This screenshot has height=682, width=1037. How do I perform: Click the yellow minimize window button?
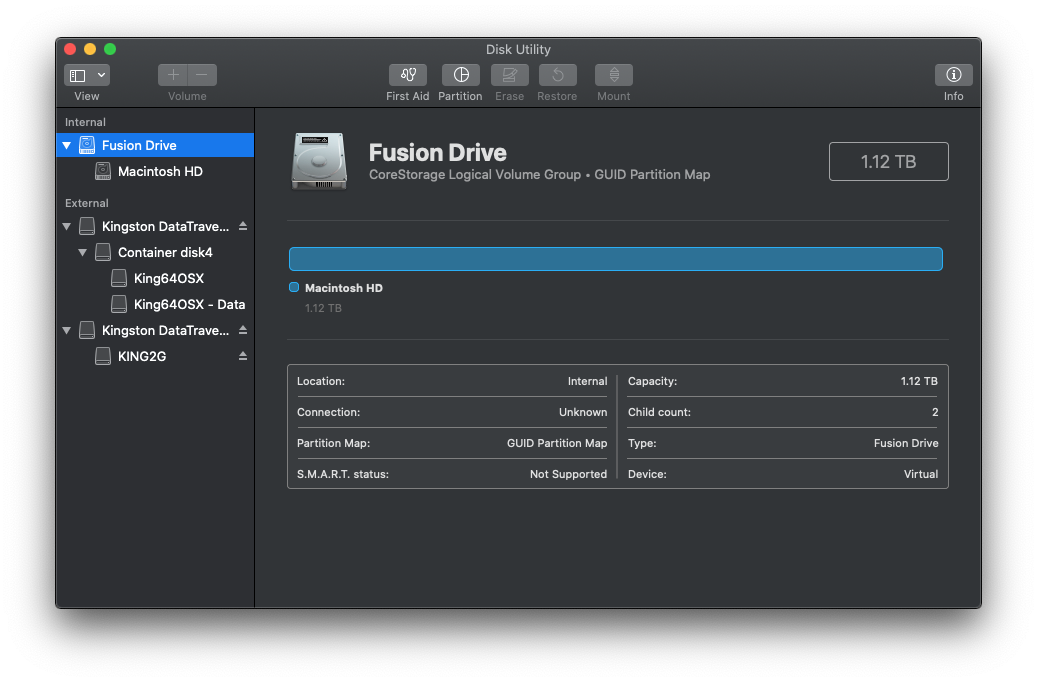pyautogui.click(x=90, y=49)
